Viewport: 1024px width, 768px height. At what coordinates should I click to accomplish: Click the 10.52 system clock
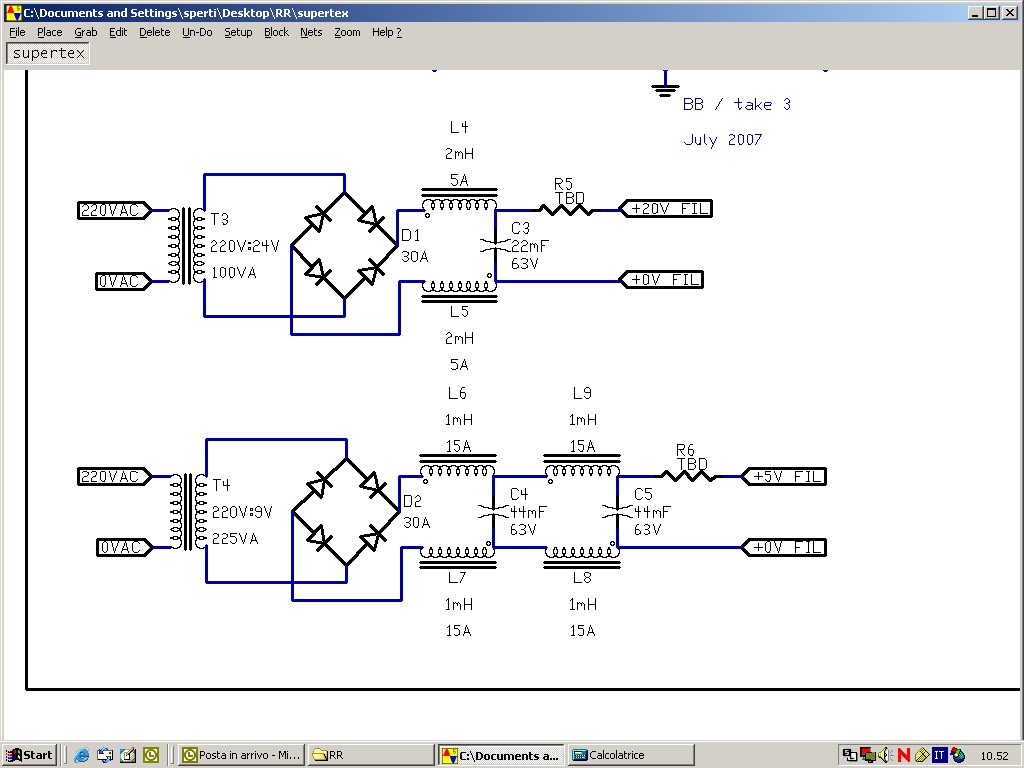pos(994,756)
